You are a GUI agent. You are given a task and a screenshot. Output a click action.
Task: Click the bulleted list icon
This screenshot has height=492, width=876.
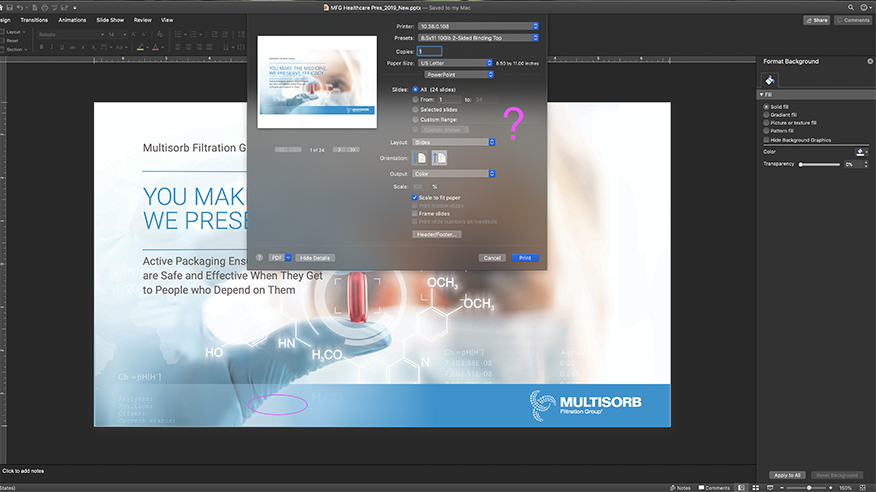(178, 34)
